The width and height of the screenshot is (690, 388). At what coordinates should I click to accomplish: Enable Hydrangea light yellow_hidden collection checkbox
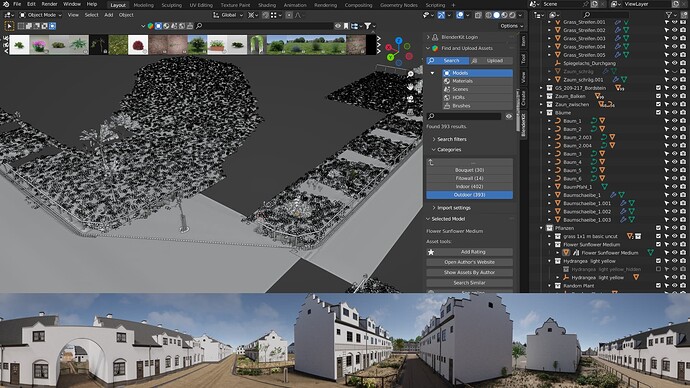[658, 269]
